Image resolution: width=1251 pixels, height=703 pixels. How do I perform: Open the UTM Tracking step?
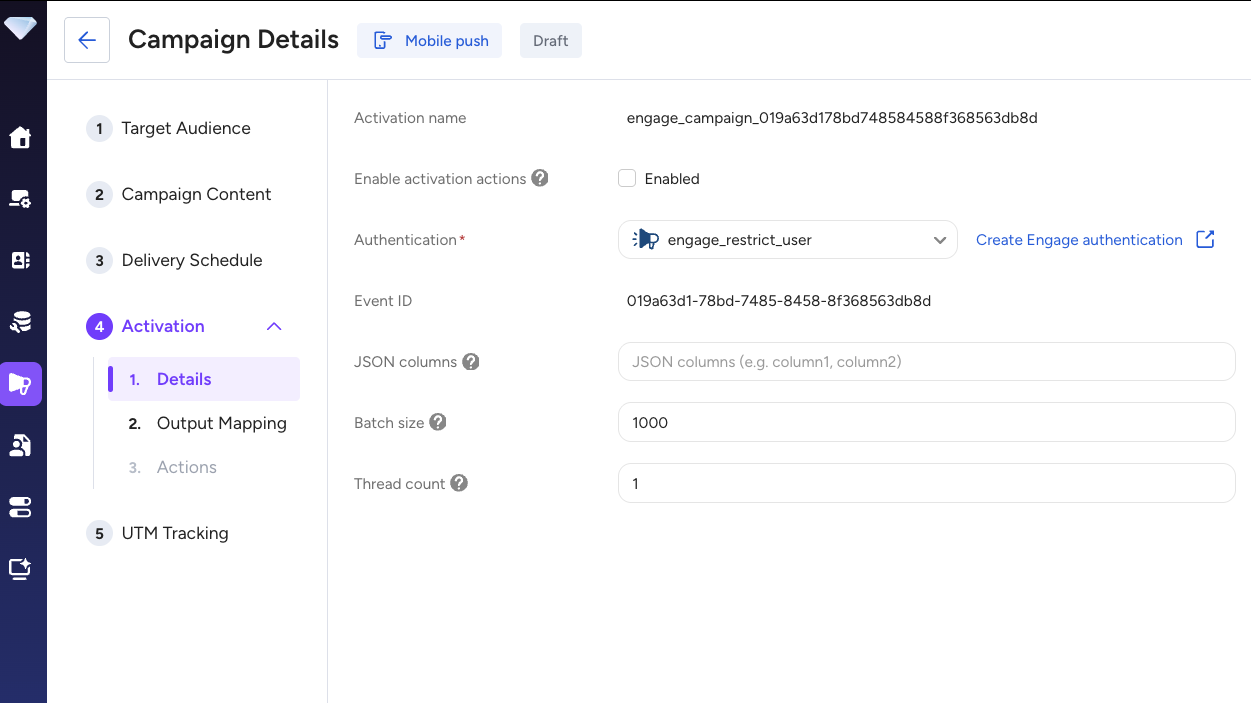tap(175, 533)
